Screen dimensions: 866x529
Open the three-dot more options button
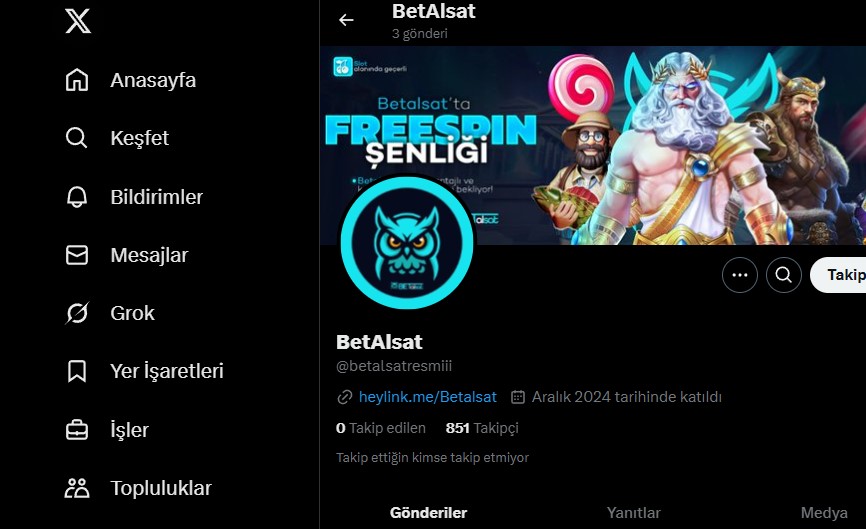click(740, 275)
